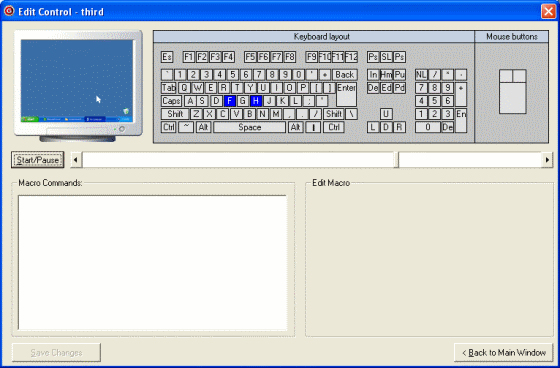Click the Ed (End) key
This screenshot has width=560, height=368.
click(386, 88)
